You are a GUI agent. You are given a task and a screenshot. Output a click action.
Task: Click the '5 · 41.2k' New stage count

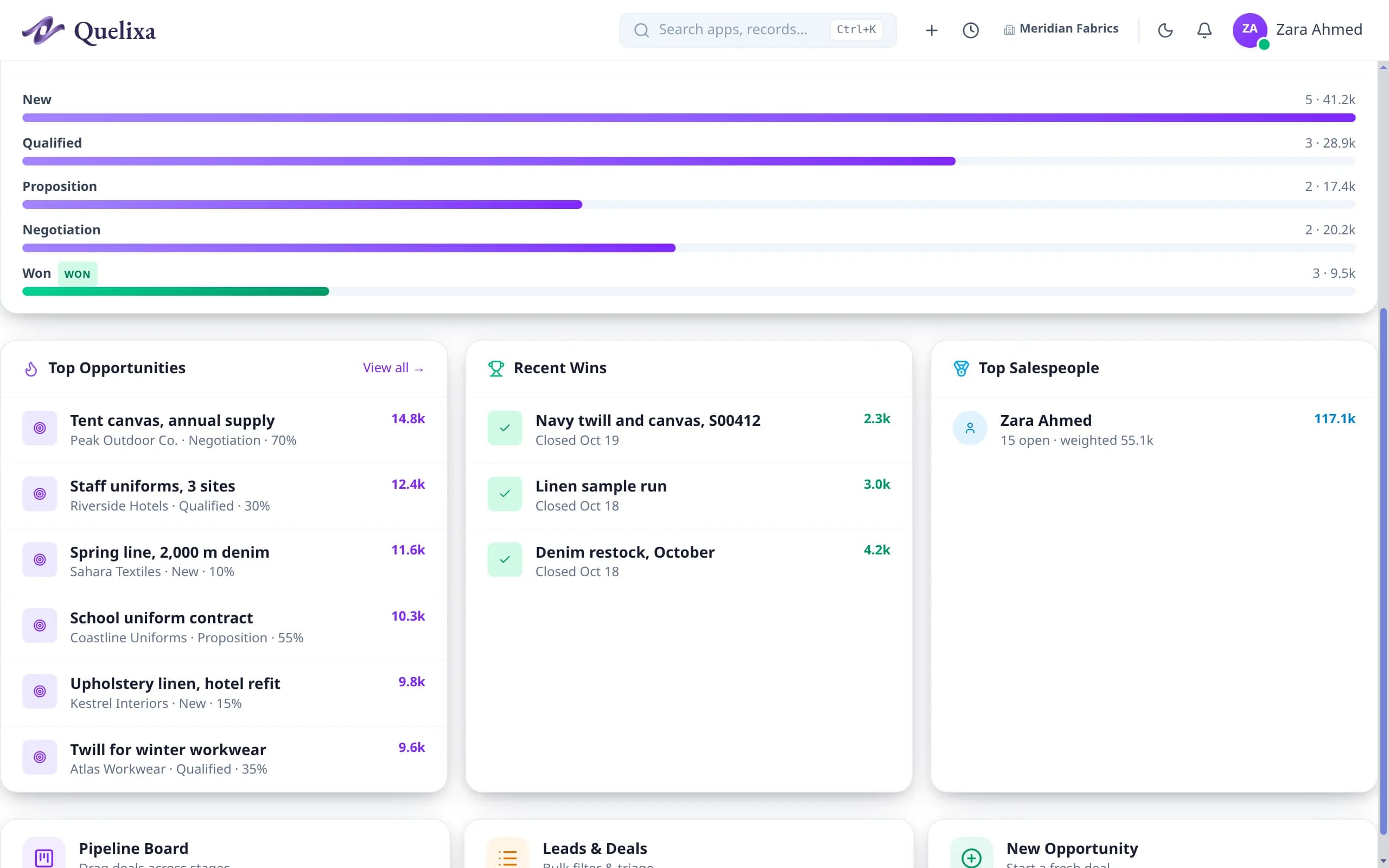(x=1330, y=99)
